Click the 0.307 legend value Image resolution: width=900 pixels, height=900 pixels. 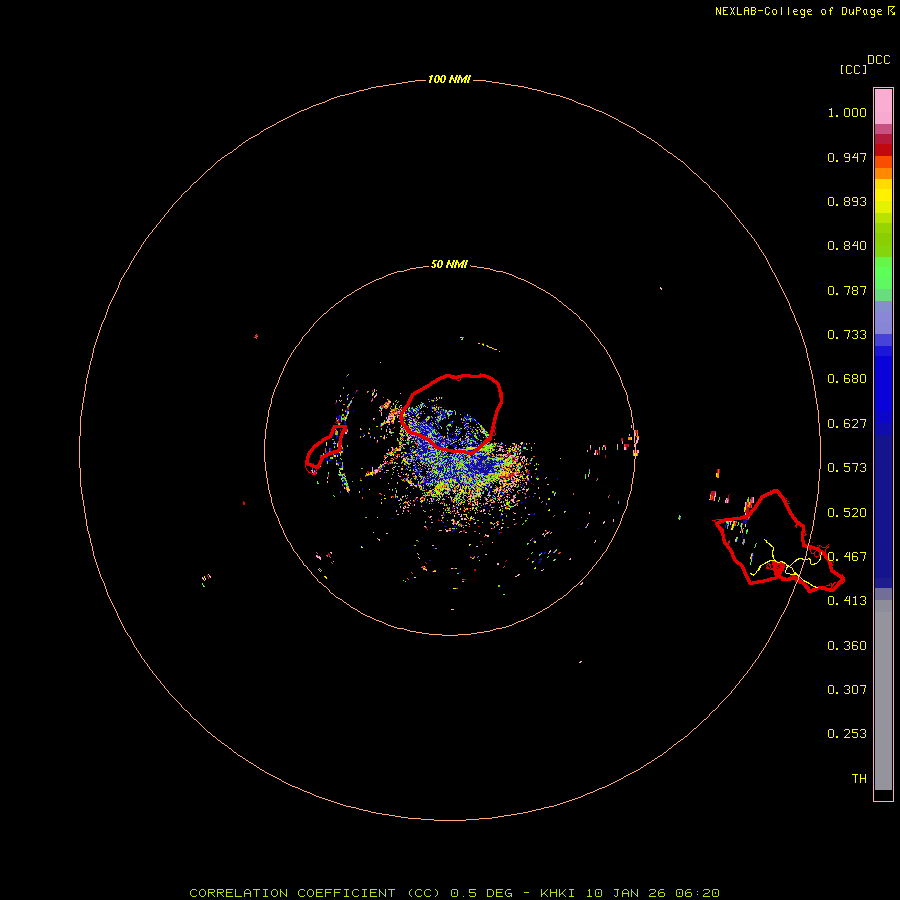[x=847, y=690]
